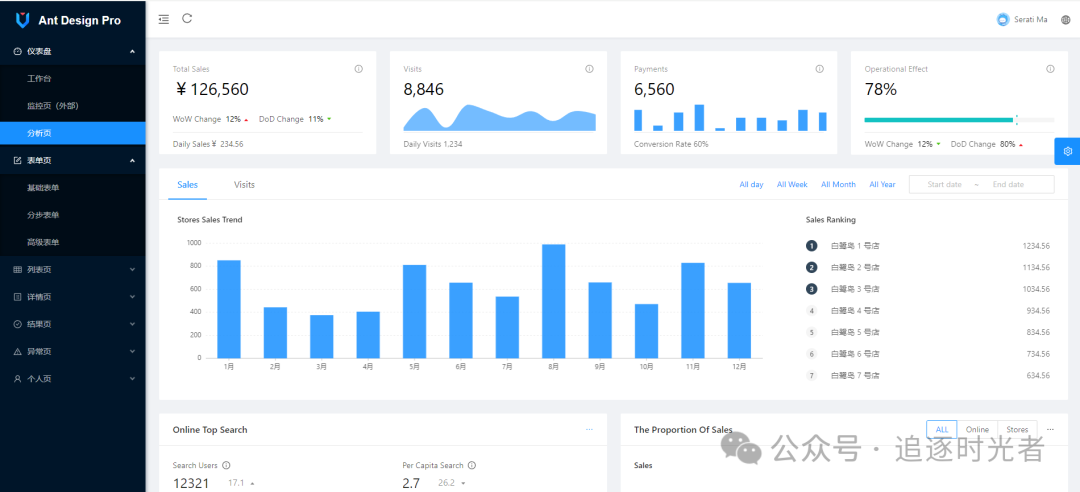The height and width of the screenshot is (492, 1080).
Task: Open the blue settings gear drawer
Action: (1067, 151)
